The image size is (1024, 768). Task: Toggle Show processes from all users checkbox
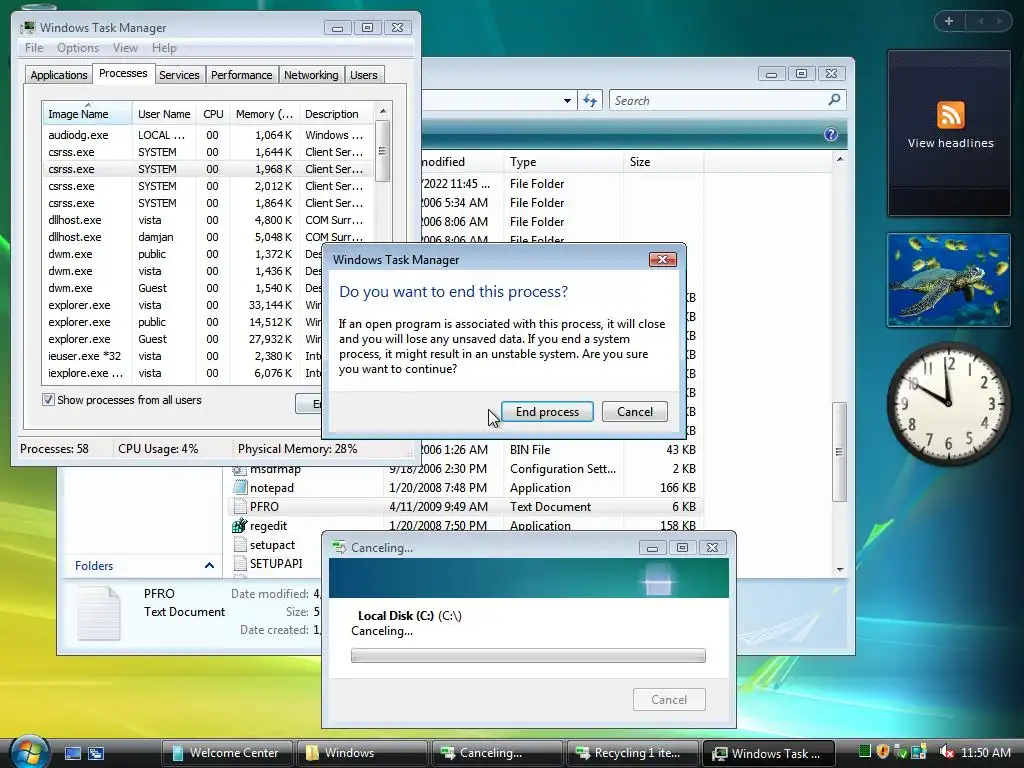pos(48,400)
